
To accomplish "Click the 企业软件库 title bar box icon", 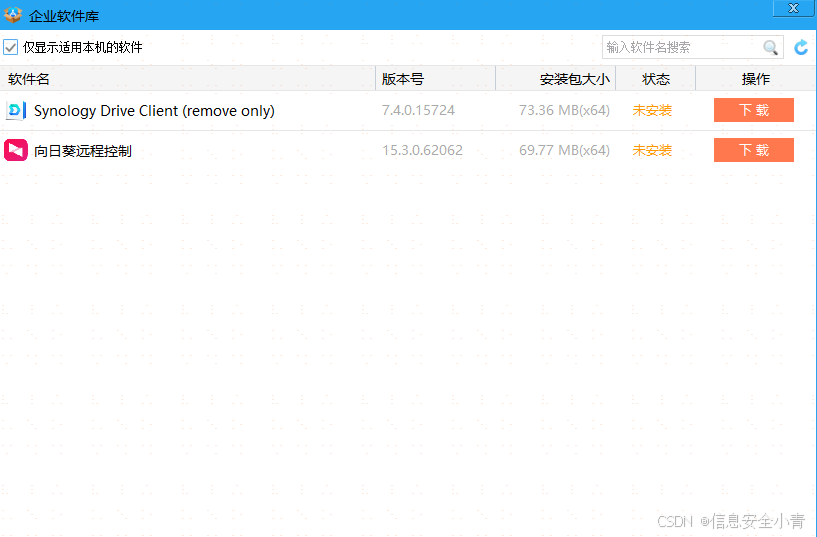I will [x=13, y=15].
